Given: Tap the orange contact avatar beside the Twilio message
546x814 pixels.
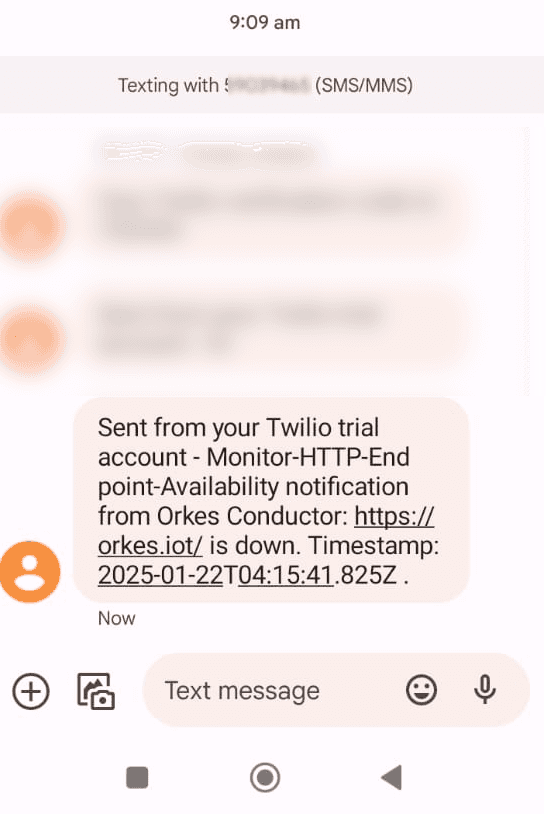Looking at the screenshot, I should pos(30,572).
